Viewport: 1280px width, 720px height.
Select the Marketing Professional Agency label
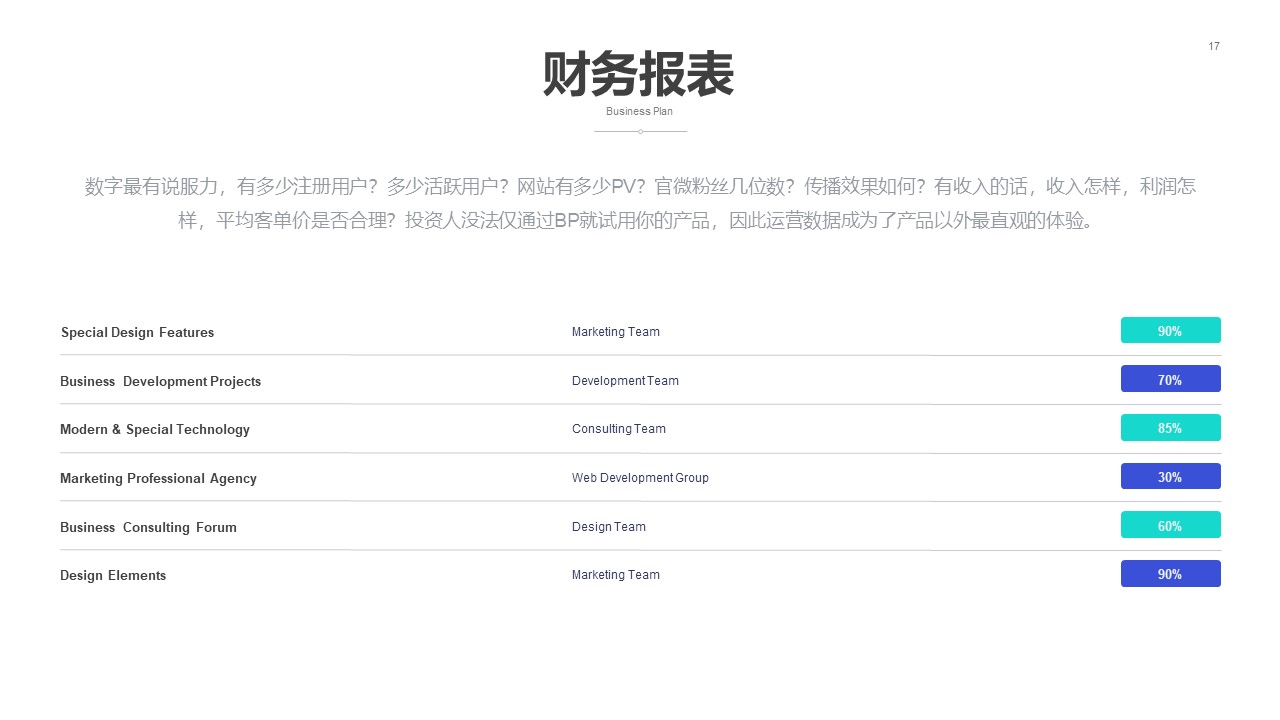pos(158,478)
